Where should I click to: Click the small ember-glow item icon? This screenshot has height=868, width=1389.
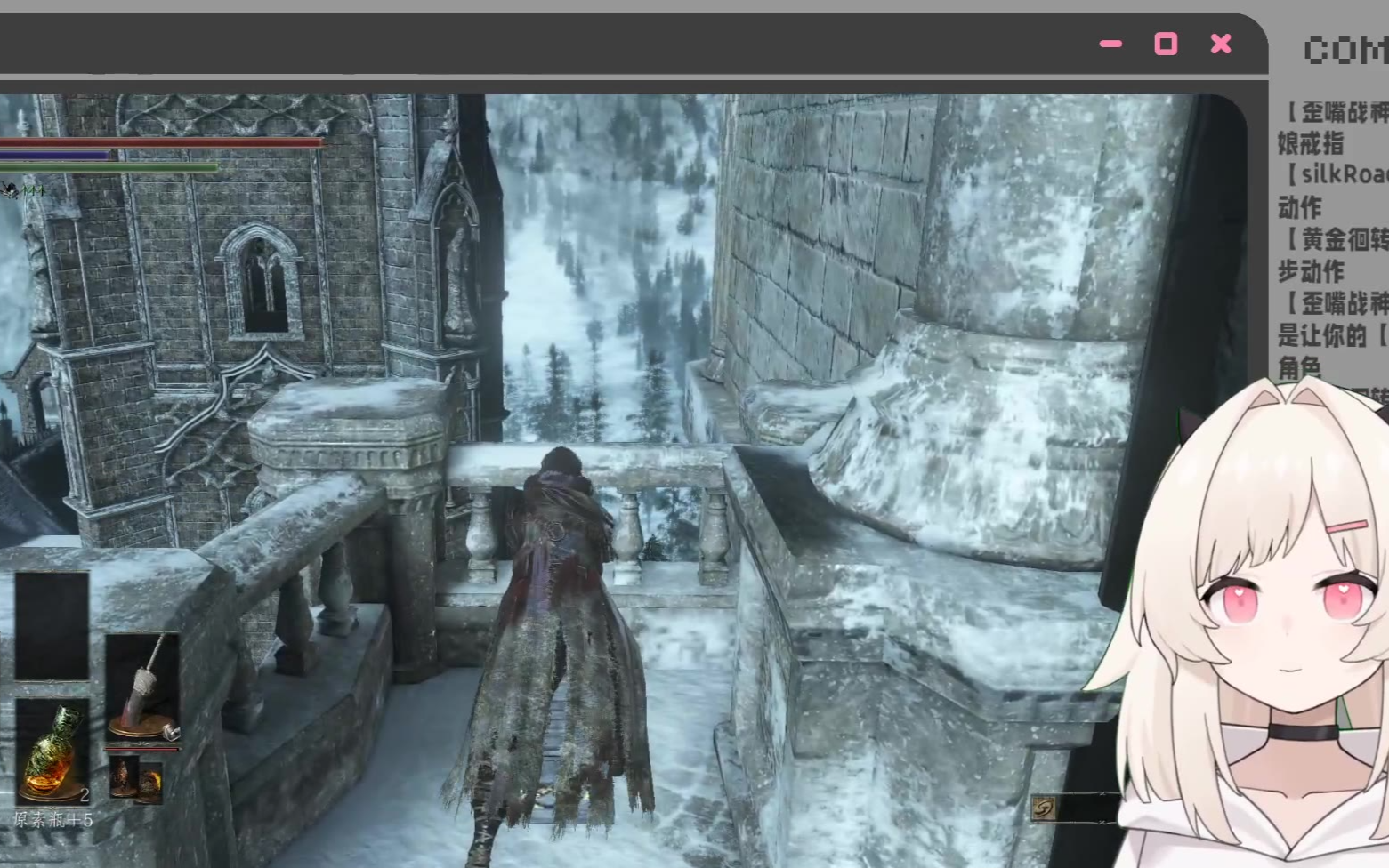[x=150, y=782]
